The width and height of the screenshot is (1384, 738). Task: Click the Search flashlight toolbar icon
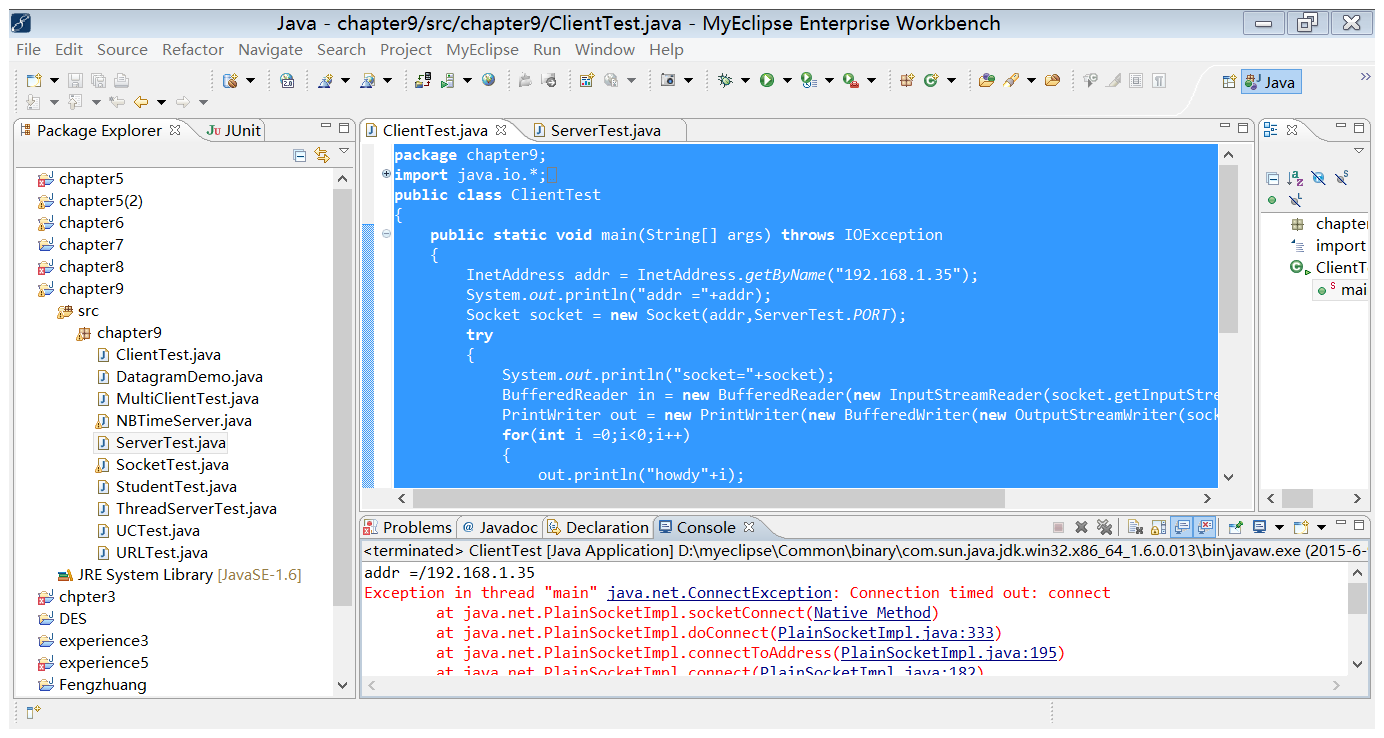(x=1011, y=80)
